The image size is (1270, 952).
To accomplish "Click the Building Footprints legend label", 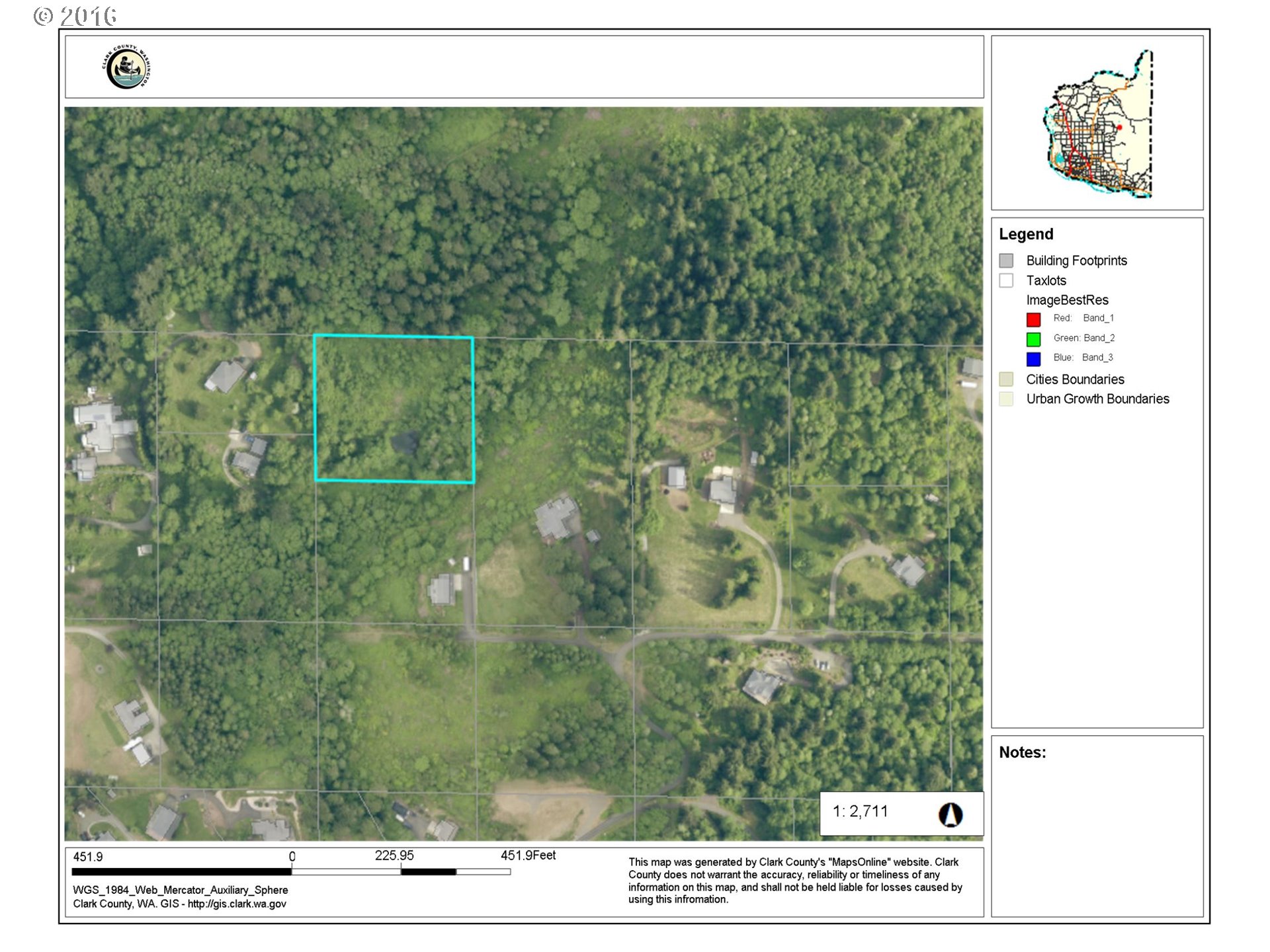I will [1076, 260].
